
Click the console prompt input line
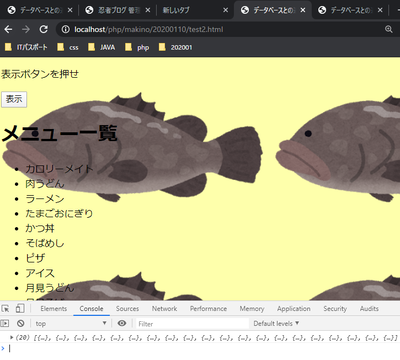click(203, 349)
